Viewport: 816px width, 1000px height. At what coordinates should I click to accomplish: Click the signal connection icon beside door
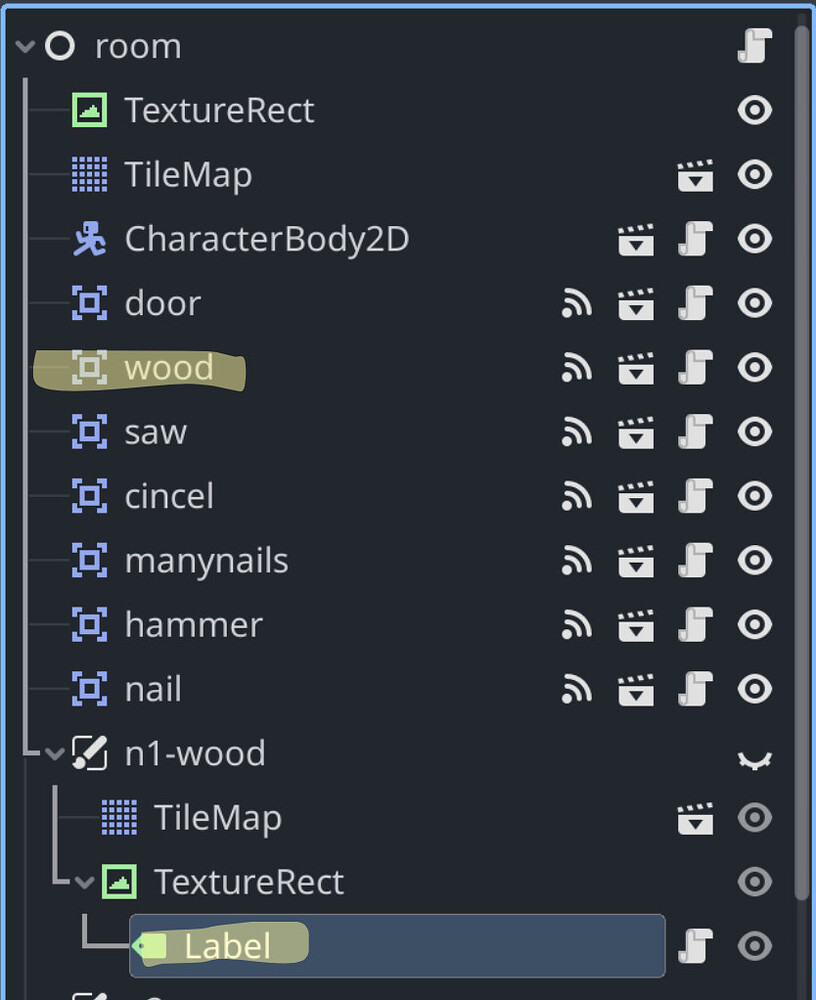pos(577,303)
